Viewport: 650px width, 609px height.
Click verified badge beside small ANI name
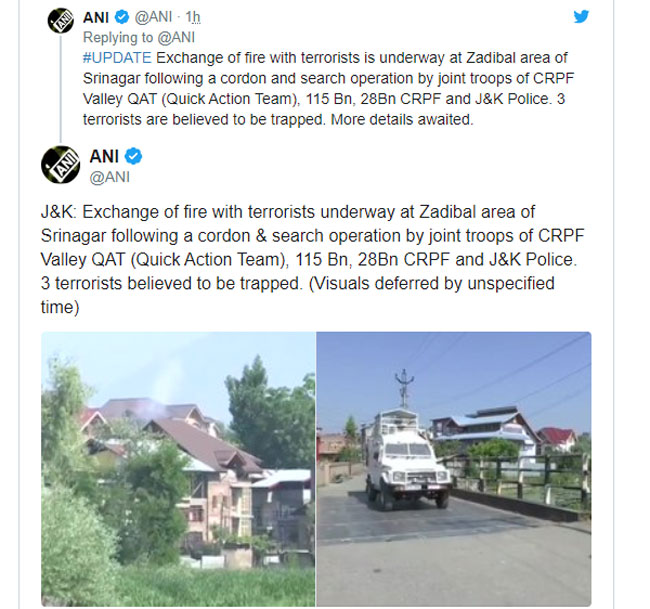point(122,17)
